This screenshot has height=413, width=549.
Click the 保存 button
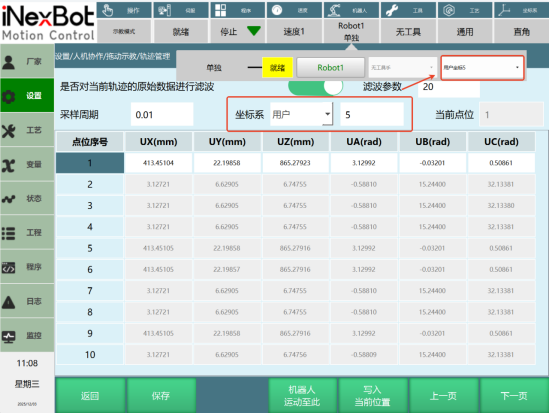click(x=161, y=396)
